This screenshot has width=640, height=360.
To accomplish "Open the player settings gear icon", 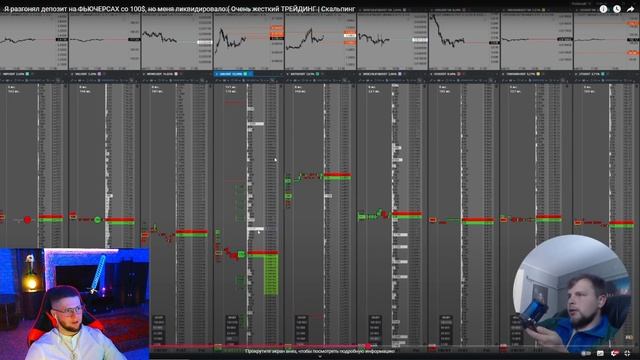I will click(615, 353).
